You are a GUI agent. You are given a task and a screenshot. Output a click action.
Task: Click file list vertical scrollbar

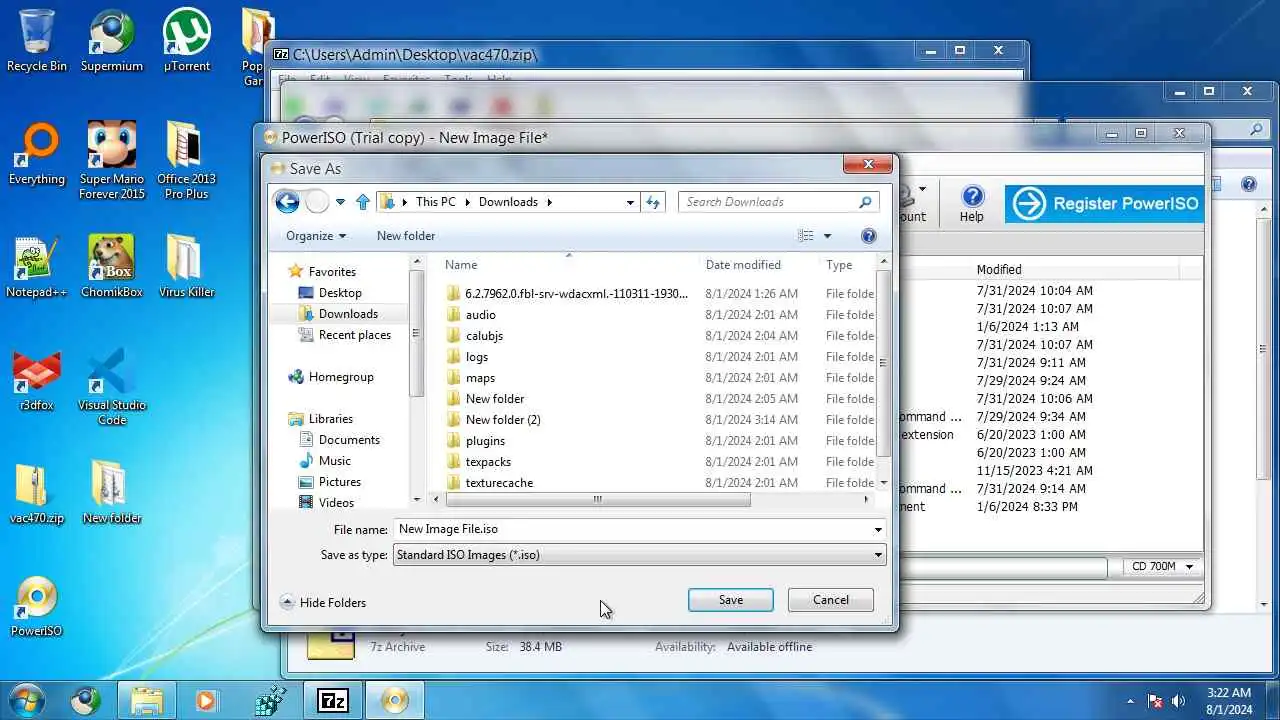[883, 362]
